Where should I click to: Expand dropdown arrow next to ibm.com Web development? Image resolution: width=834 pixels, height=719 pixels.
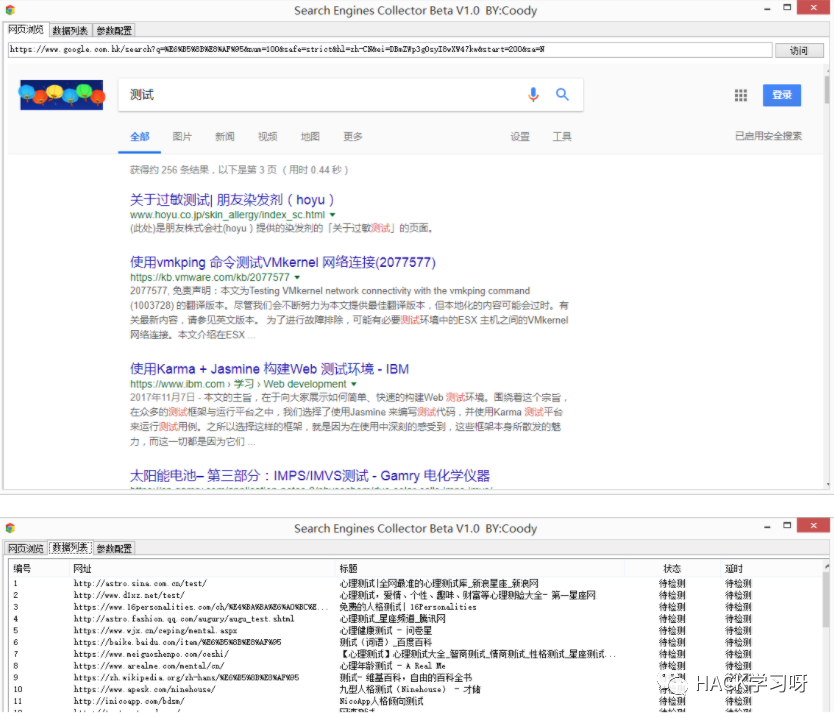[354, 384]
